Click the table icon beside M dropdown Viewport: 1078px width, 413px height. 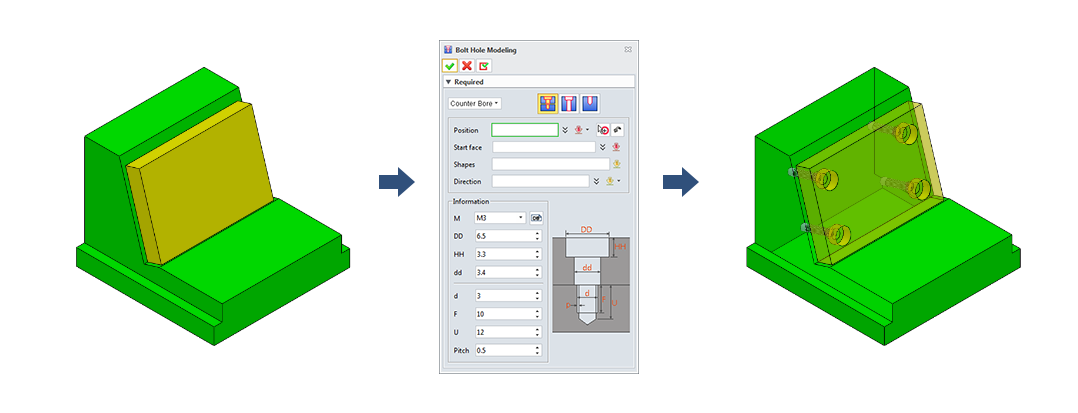(x=536, y=218)
